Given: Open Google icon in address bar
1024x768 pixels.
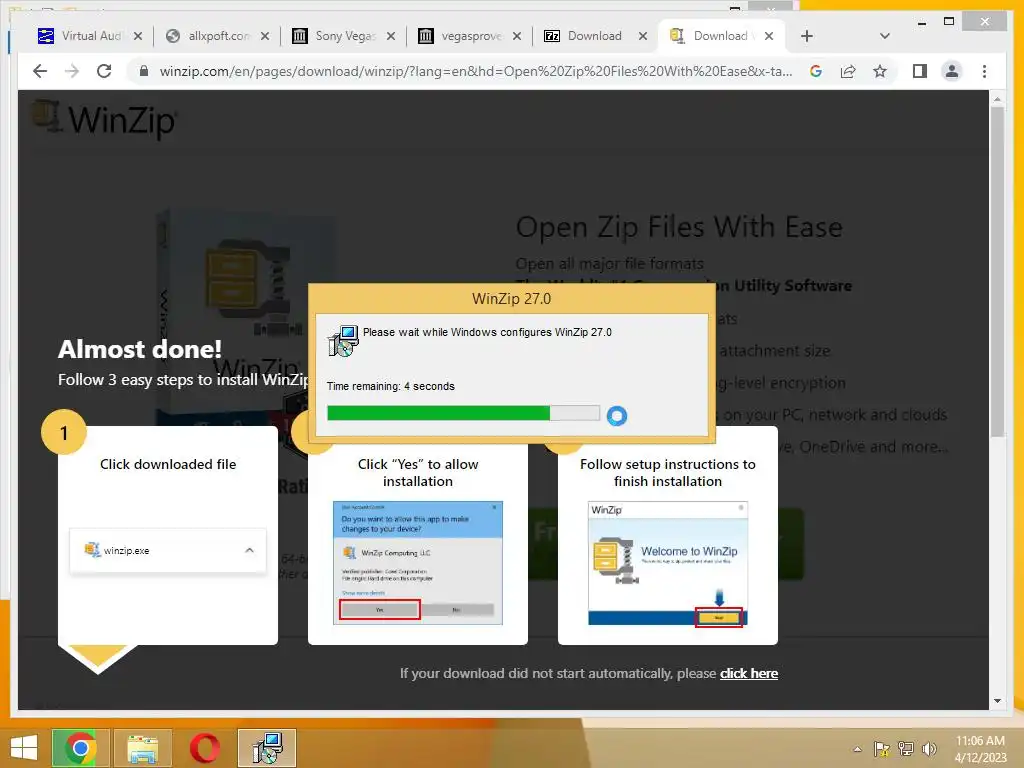Looking at the screenshot, I should (816, 71).
